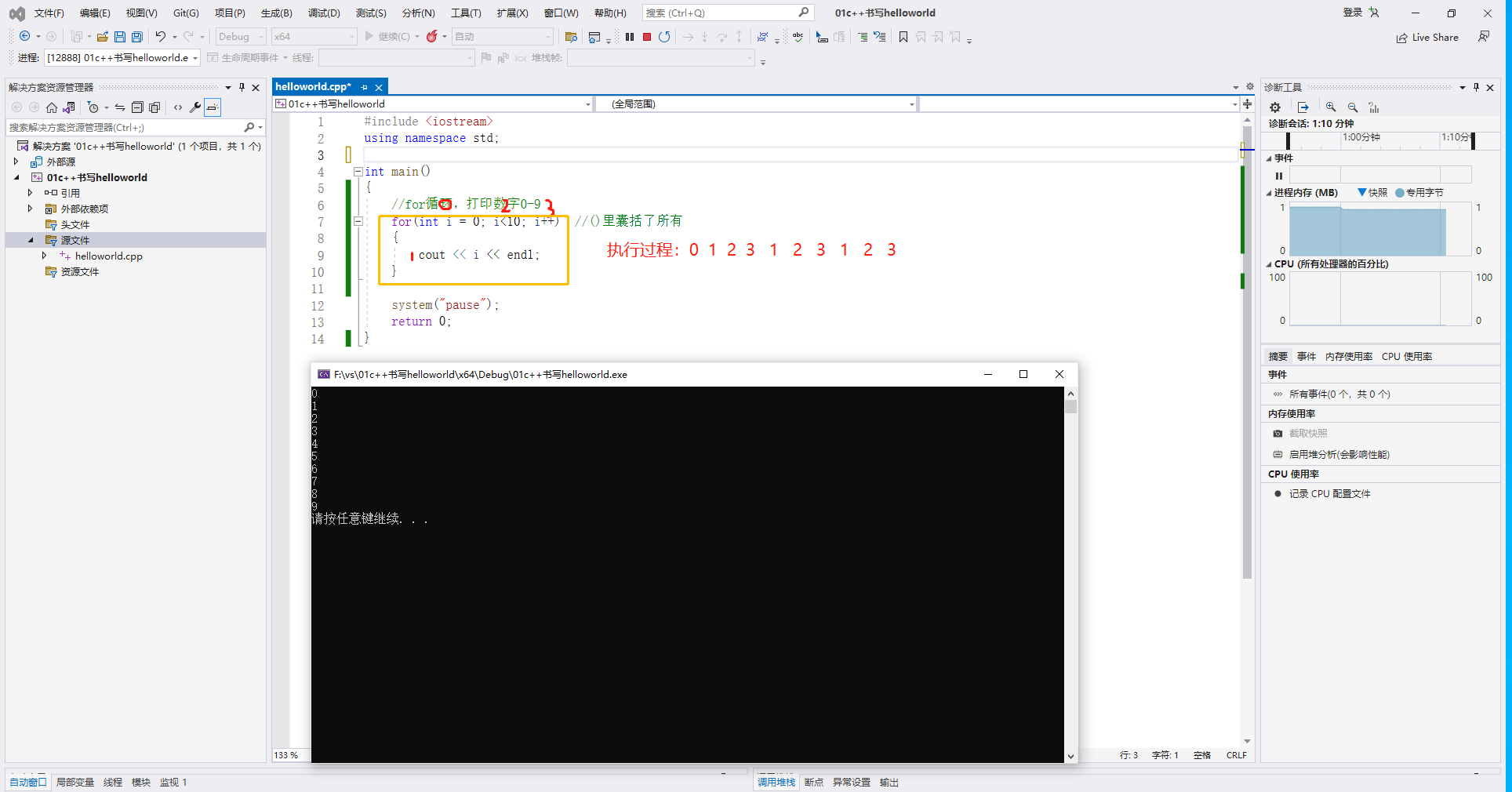Toggle bookmark with toolbar bookmark icon

[903, 37]
